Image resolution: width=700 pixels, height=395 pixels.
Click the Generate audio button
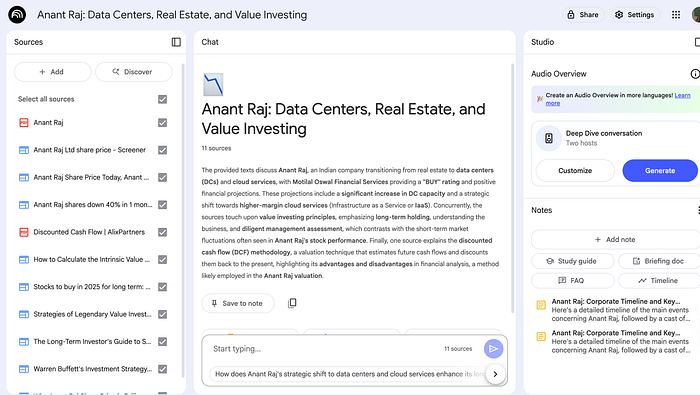(x=660, y=170)
